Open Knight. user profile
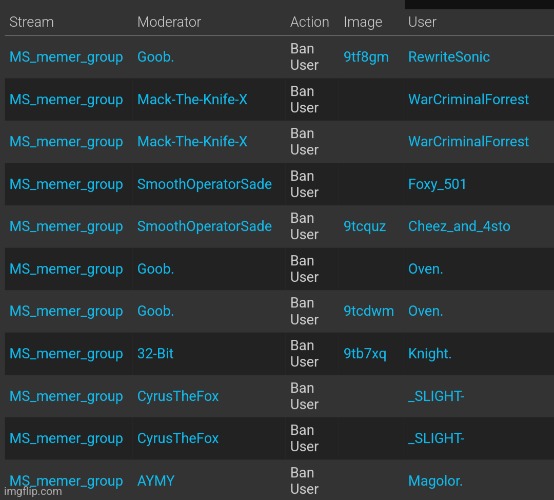This screenshot has width=554, height=500. click(x=430, y=354)
